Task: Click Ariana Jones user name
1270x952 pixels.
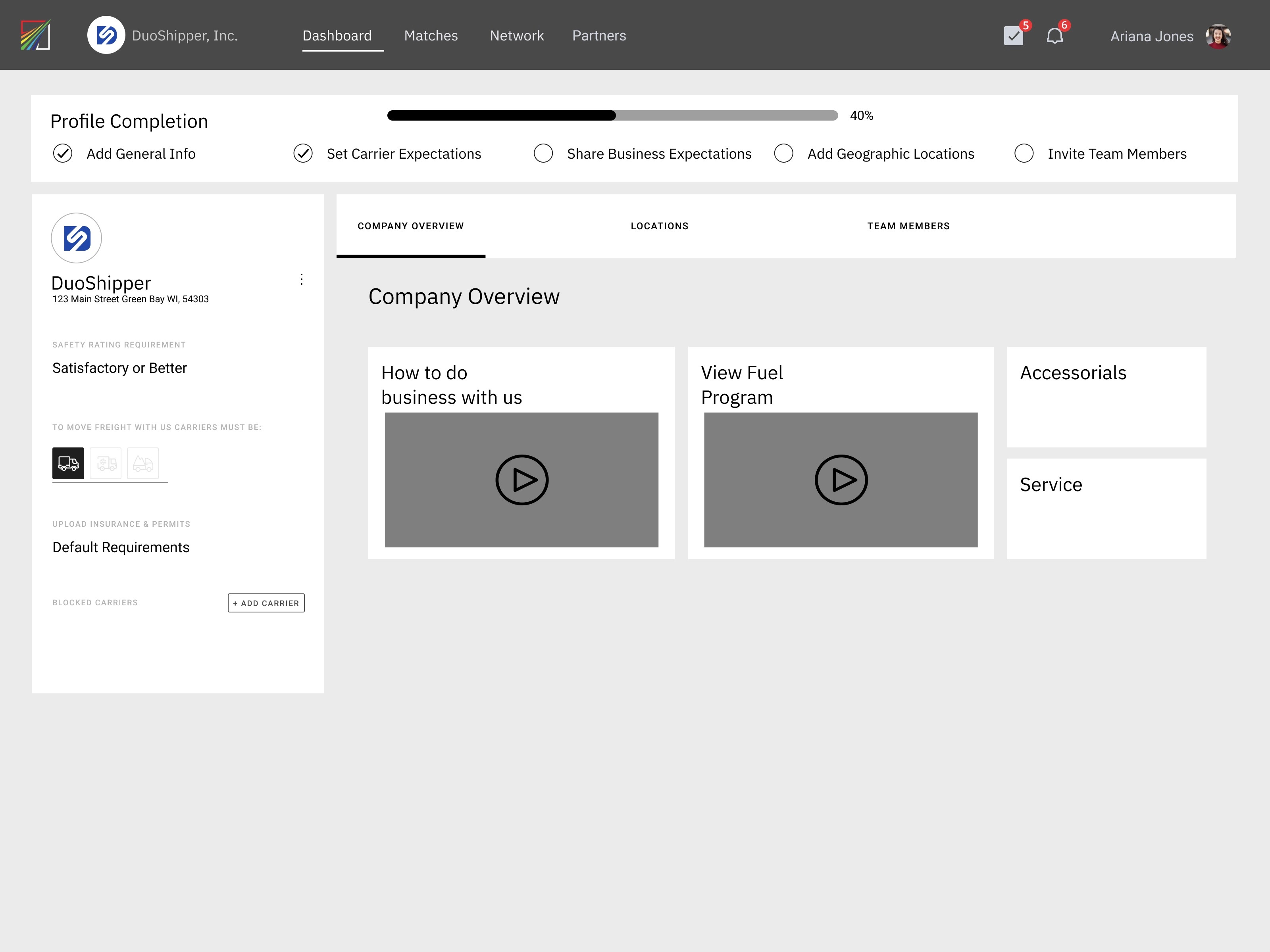Action: [x=1152, y=37]
